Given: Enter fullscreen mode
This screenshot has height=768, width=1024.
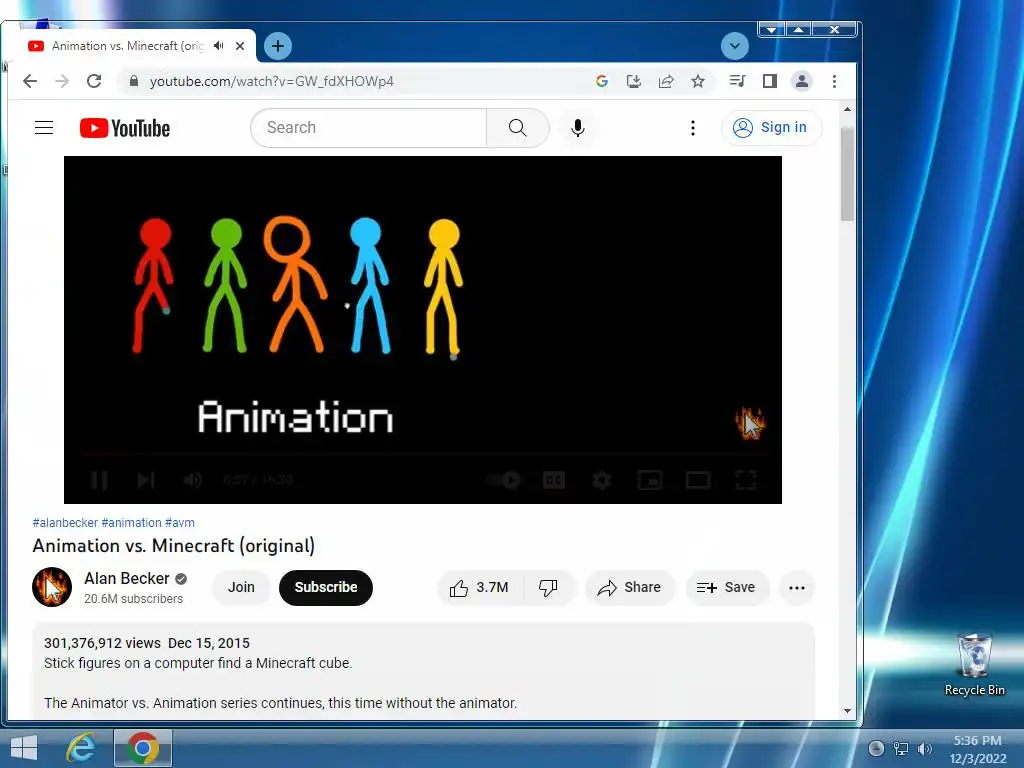Looking at the screenshot, I should click(x=746, y=480).
